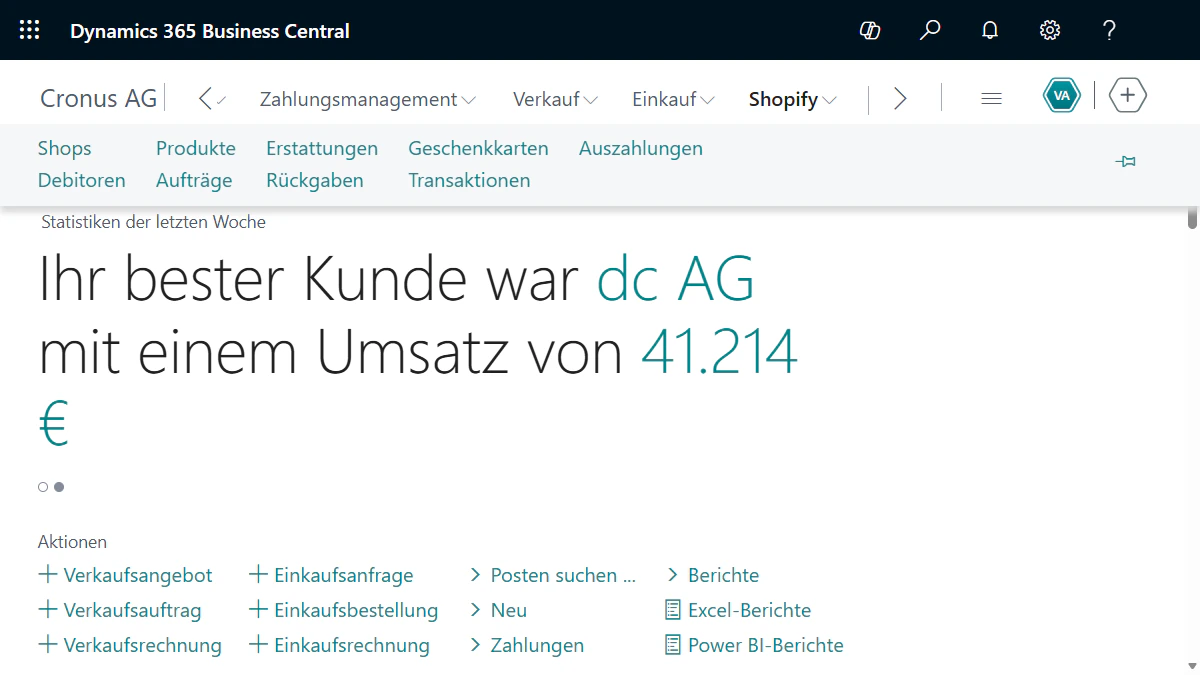
Task: Open Shops in the Shopify submenu
Action: click(x=64, y=148)
